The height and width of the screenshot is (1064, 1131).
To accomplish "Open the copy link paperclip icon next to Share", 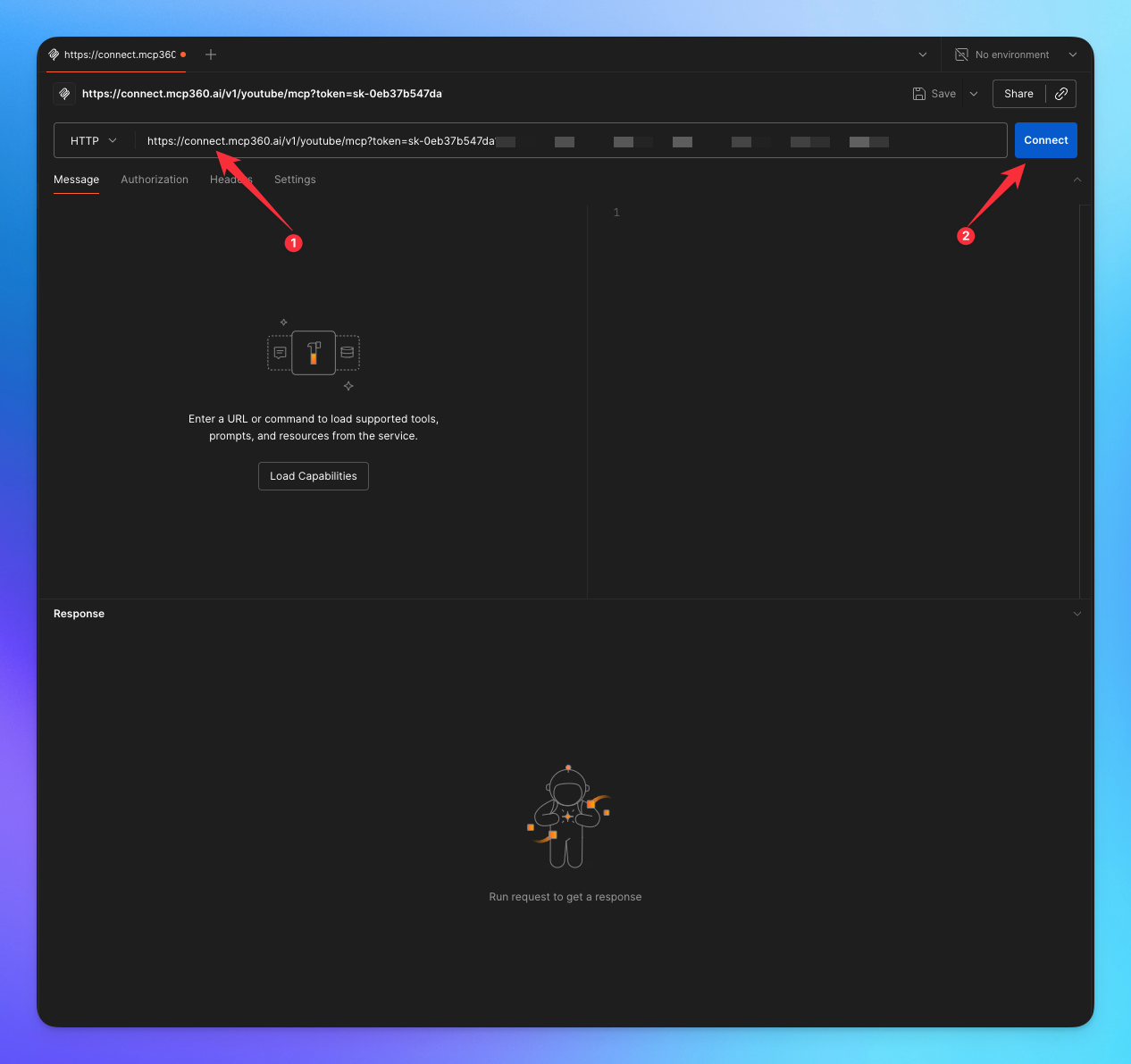I will tap(1061, 93).
